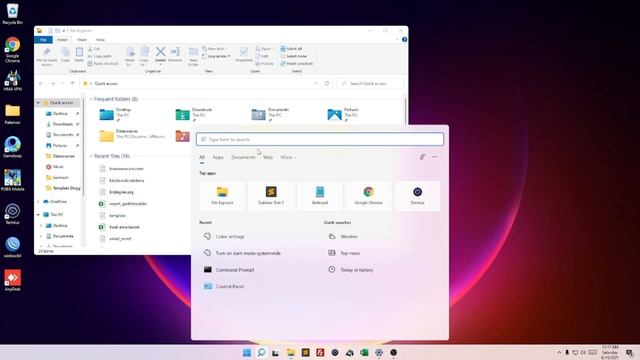
Task: Click Copy to icon in Organize group
Action: pyautogui.click(x=144, y=56)
